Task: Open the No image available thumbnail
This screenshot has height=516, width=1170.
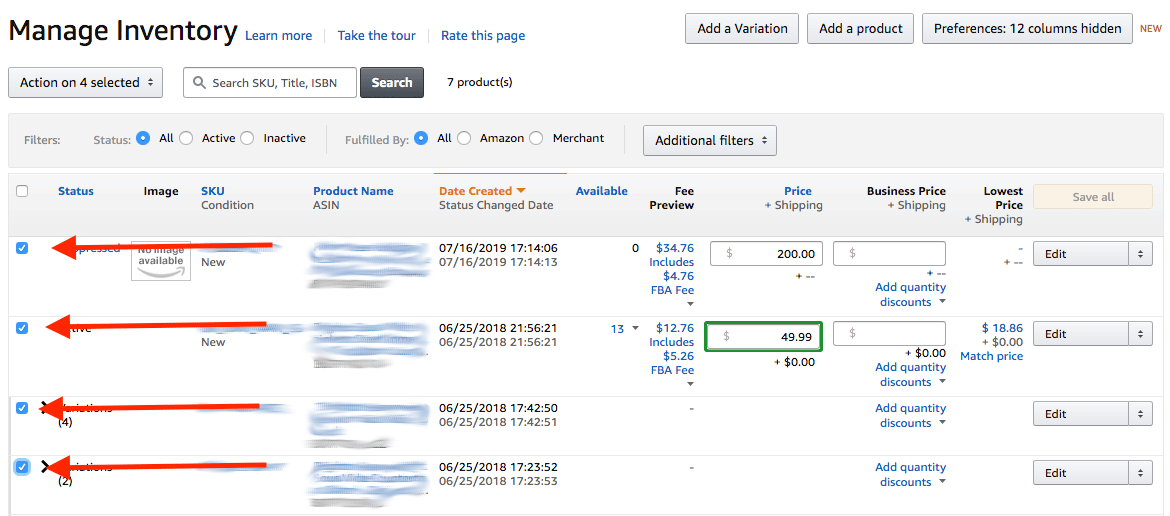Action: coord(161,260)
